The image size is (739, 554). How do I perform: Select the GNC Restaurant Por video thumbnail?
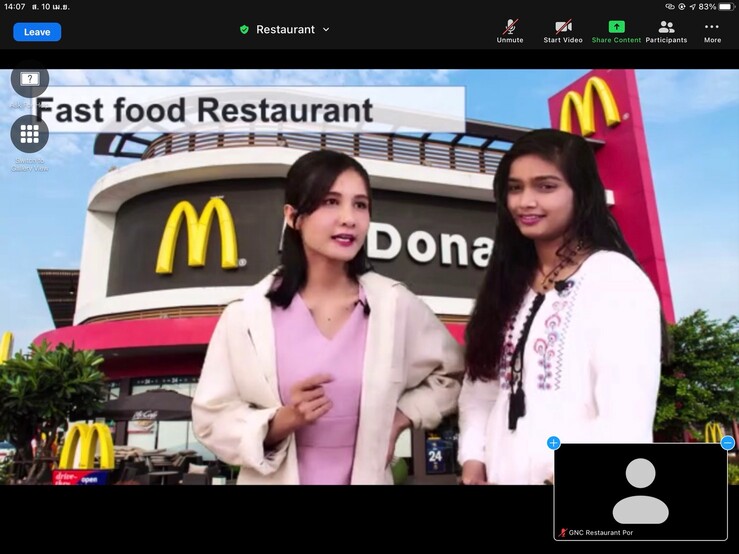(x=640, y=491)
